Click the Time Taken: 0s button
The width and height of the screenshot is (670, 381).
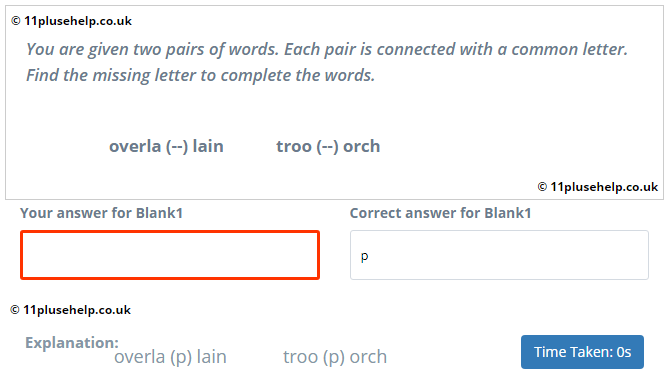point(582,352)
